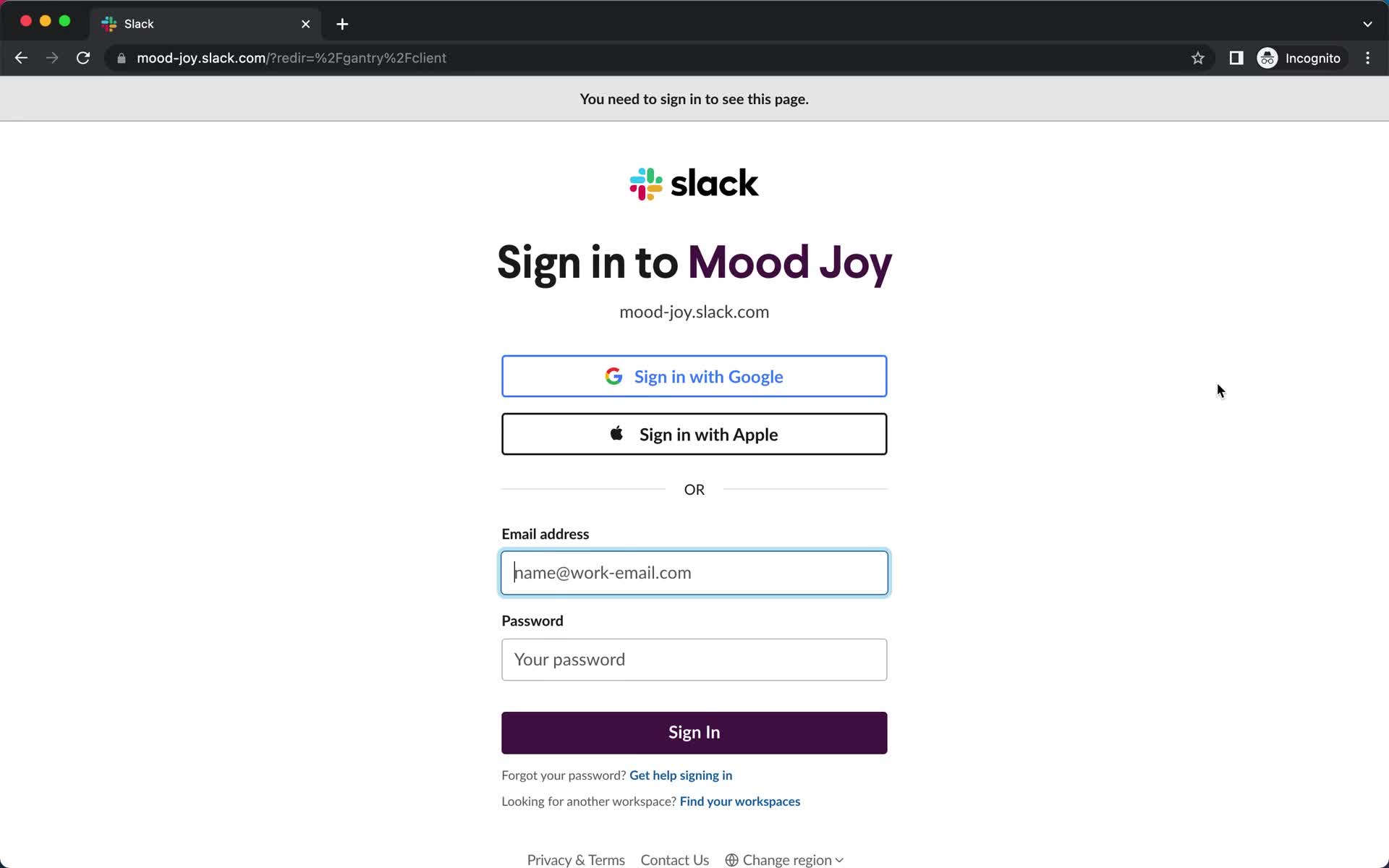
Task: Click the bookmark star icon in toolbar
Action: pyautogui.click(x=1197, y=58)
